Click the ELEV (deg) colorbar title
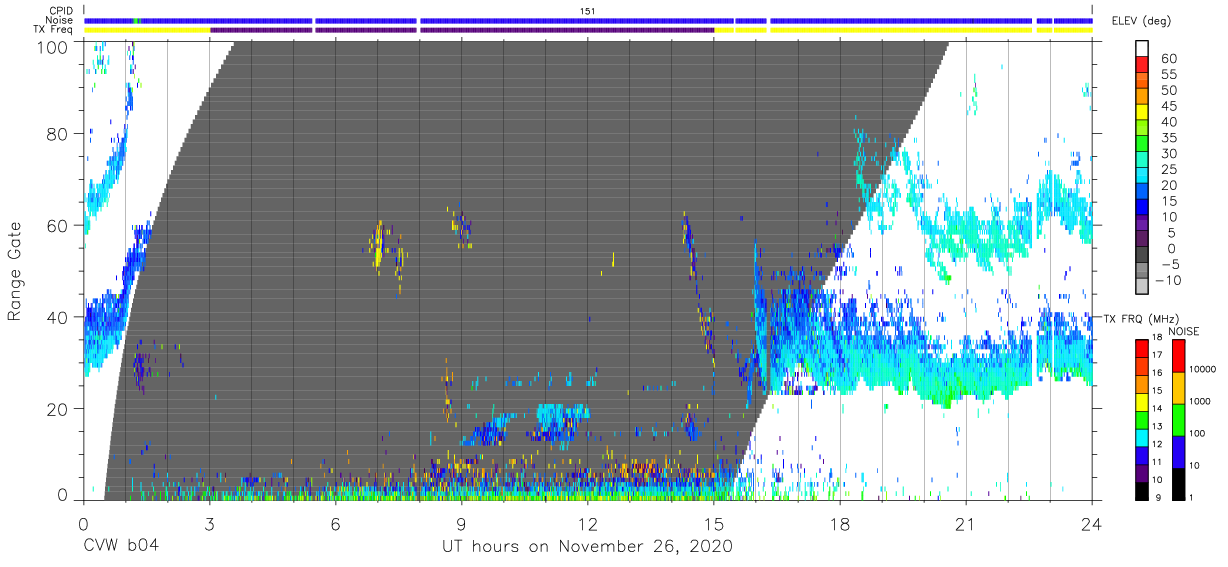The height and width of the screenshot is (567, 1228). pos(1141,21)
